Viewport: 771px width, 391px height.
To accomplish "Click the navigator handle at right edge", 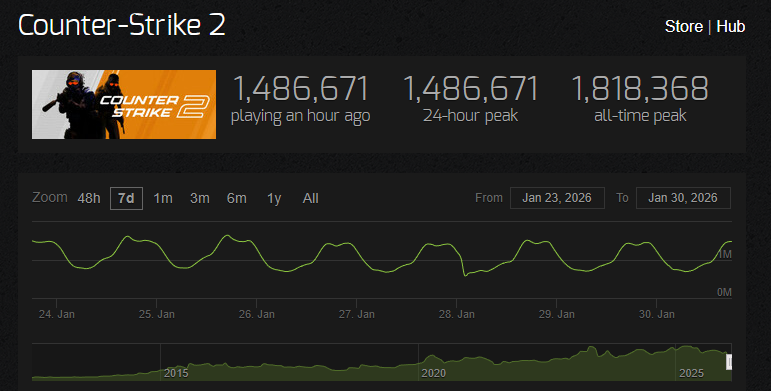I will point(729,362).
